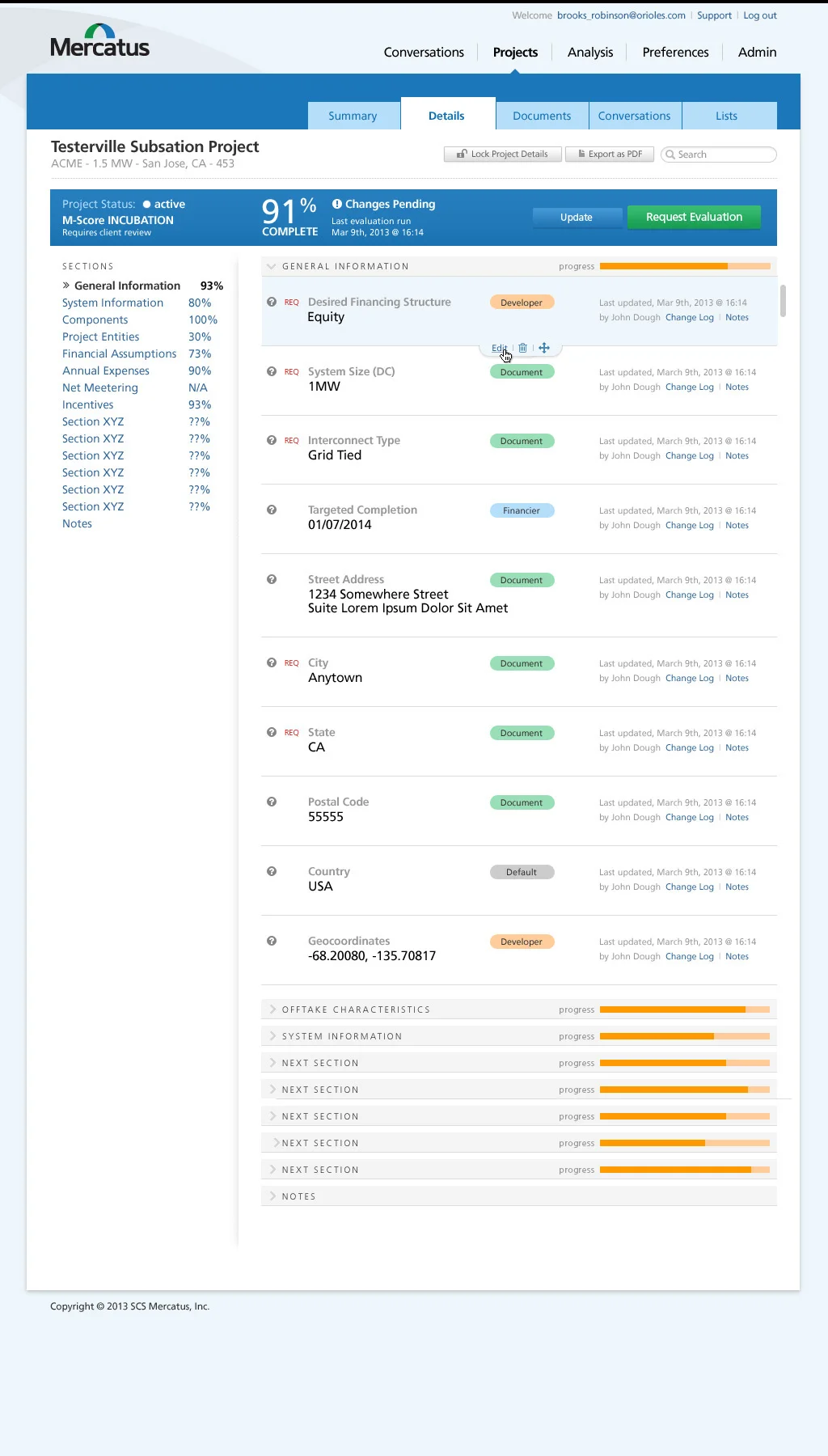828x1456 pixels.
Task: Open Notes for Geocoordinates
Action: [737, 956]
